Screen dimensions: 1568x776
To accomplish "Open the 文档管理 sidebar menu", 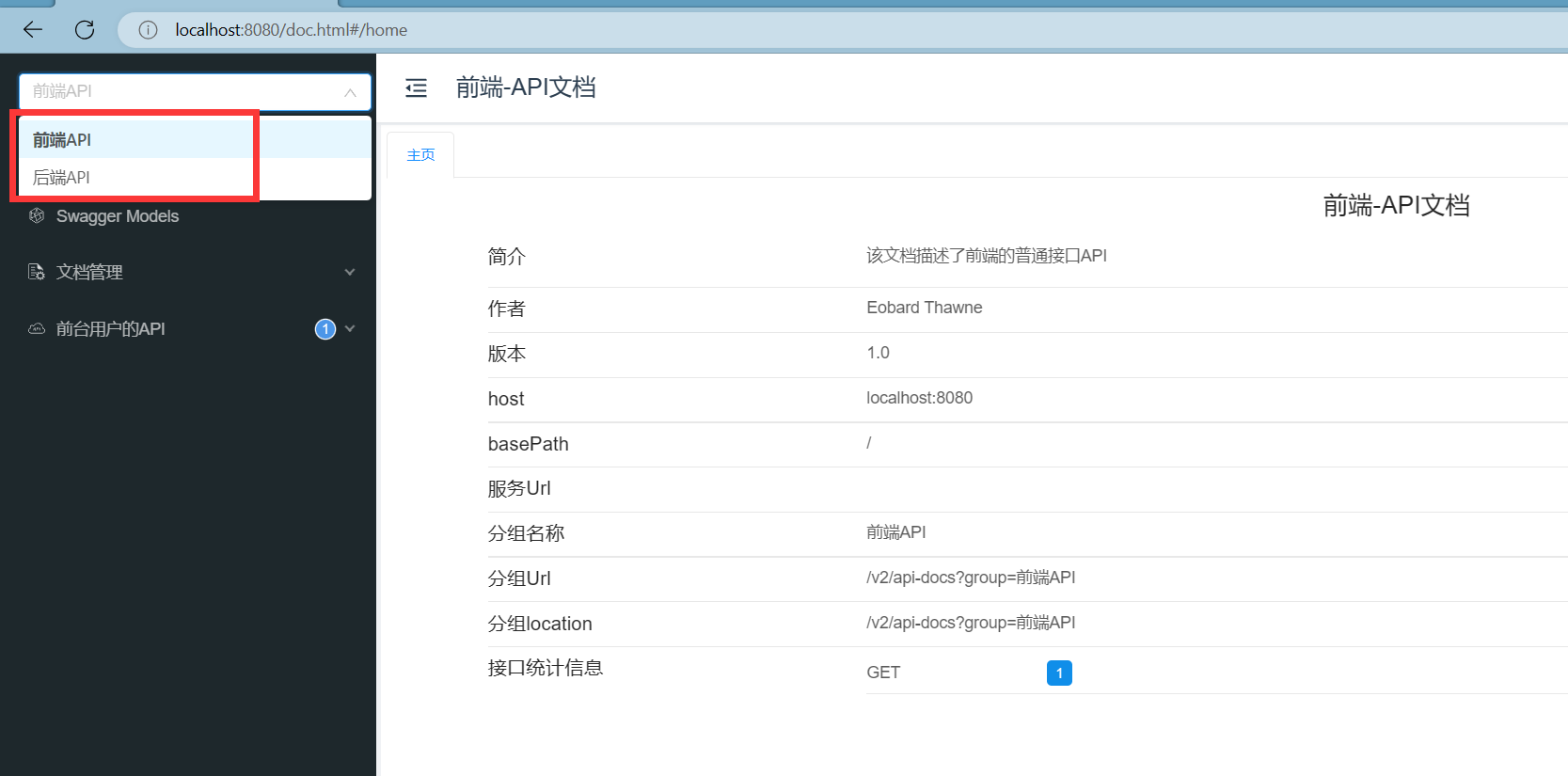I will [x=90, y=272].
